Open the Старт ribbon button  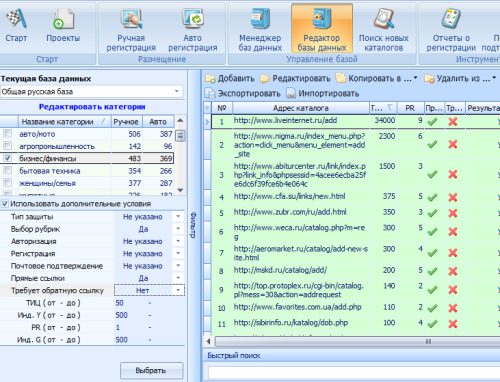(x=16, y=26)
